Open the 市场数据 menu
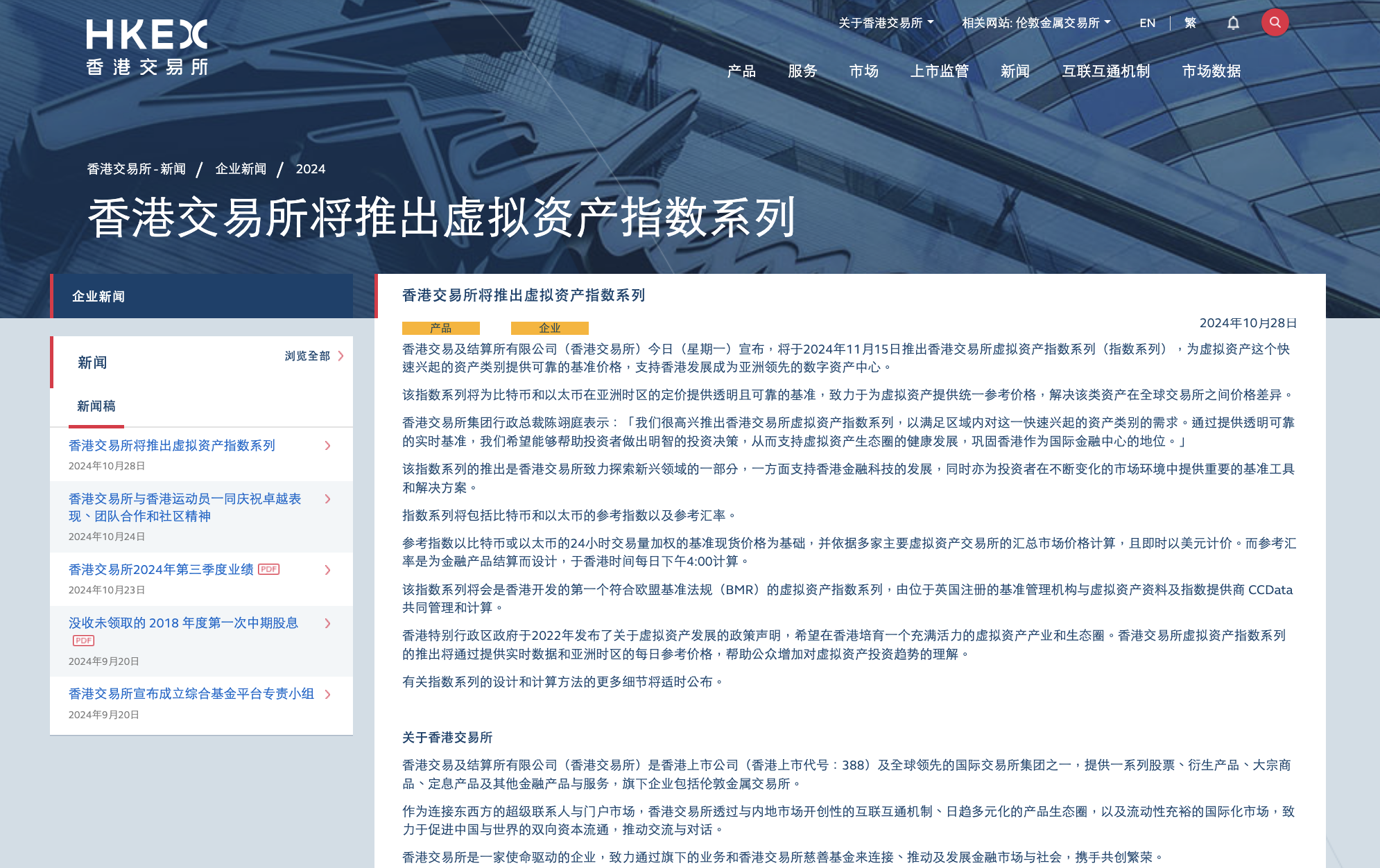1380x868 pixels. [1211, 71]
